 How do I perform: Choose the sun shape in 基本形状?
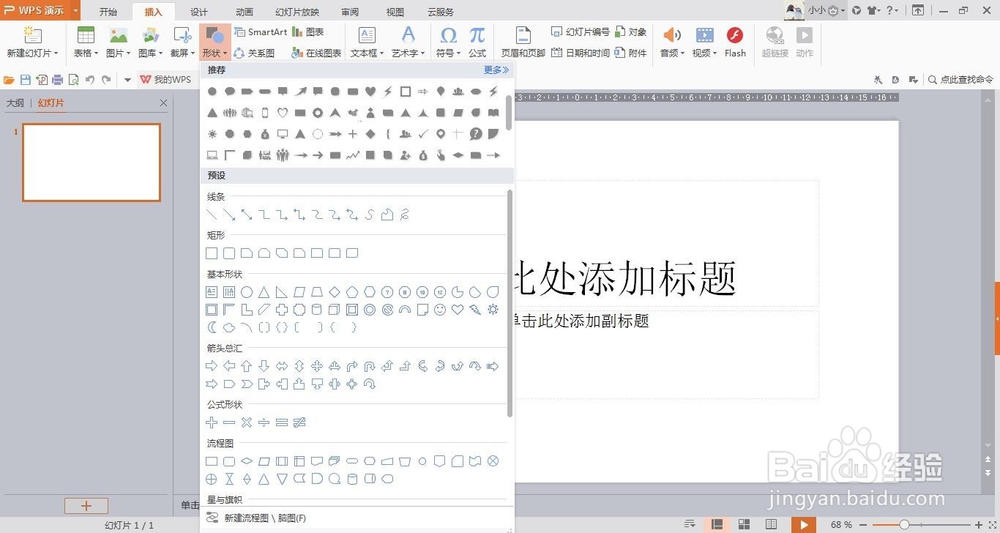tap(492, 310)
